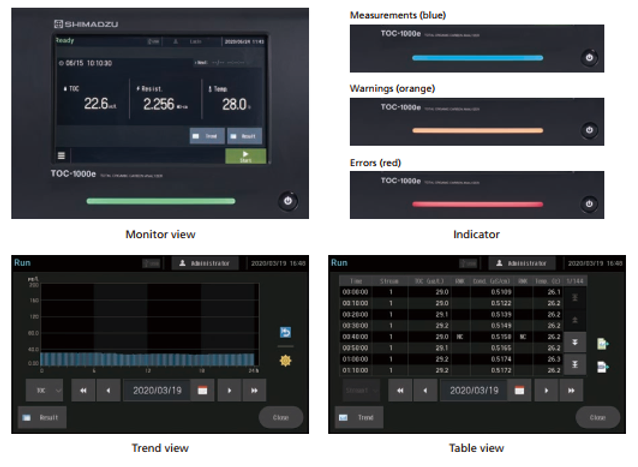Click the red error indicator bar
Viewport: 638px width, 467px height.
click(x=477, y=204)
